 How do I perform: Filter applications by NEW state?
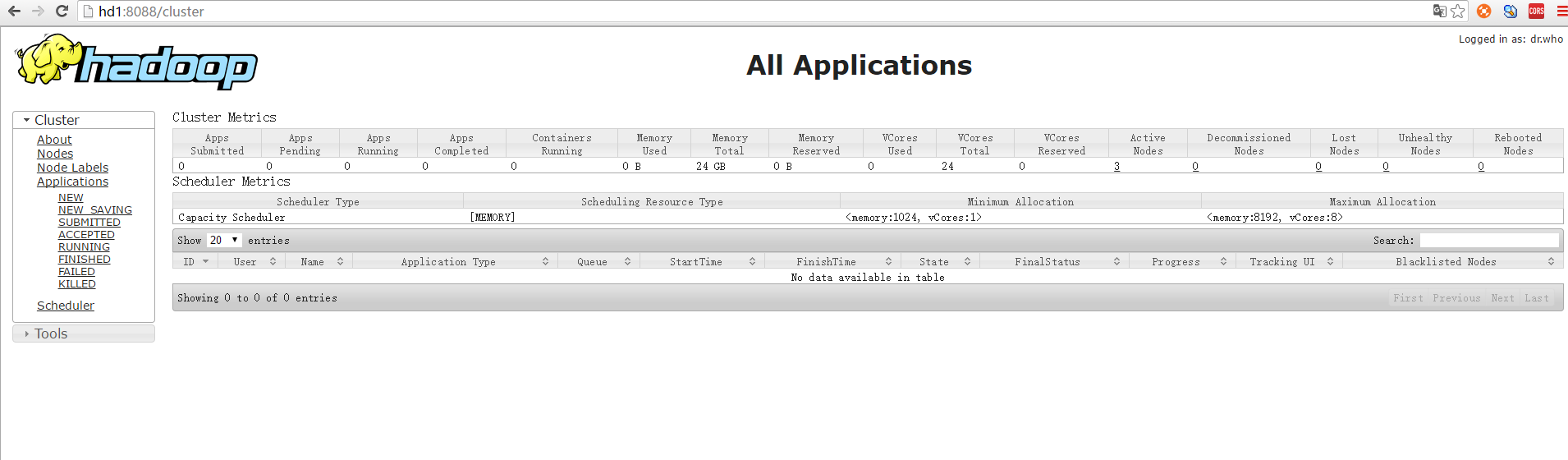[71, 198]
